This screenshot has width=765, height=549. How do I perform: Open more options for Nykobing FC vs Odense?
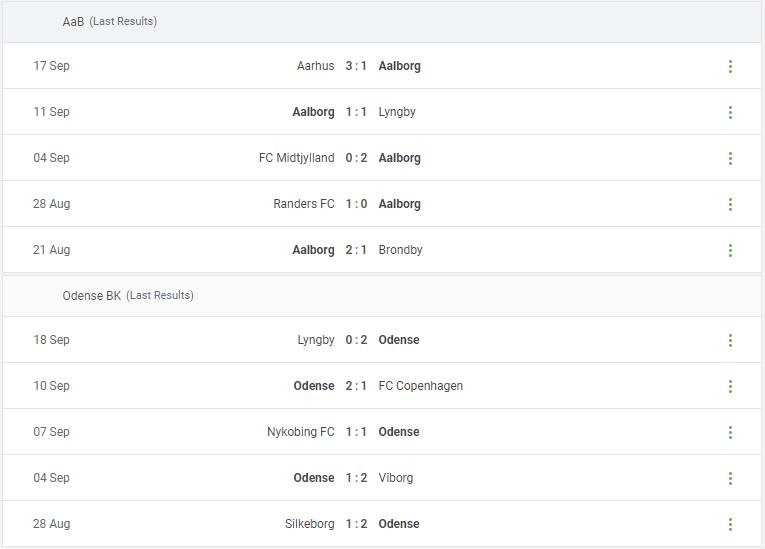[730, 432]
